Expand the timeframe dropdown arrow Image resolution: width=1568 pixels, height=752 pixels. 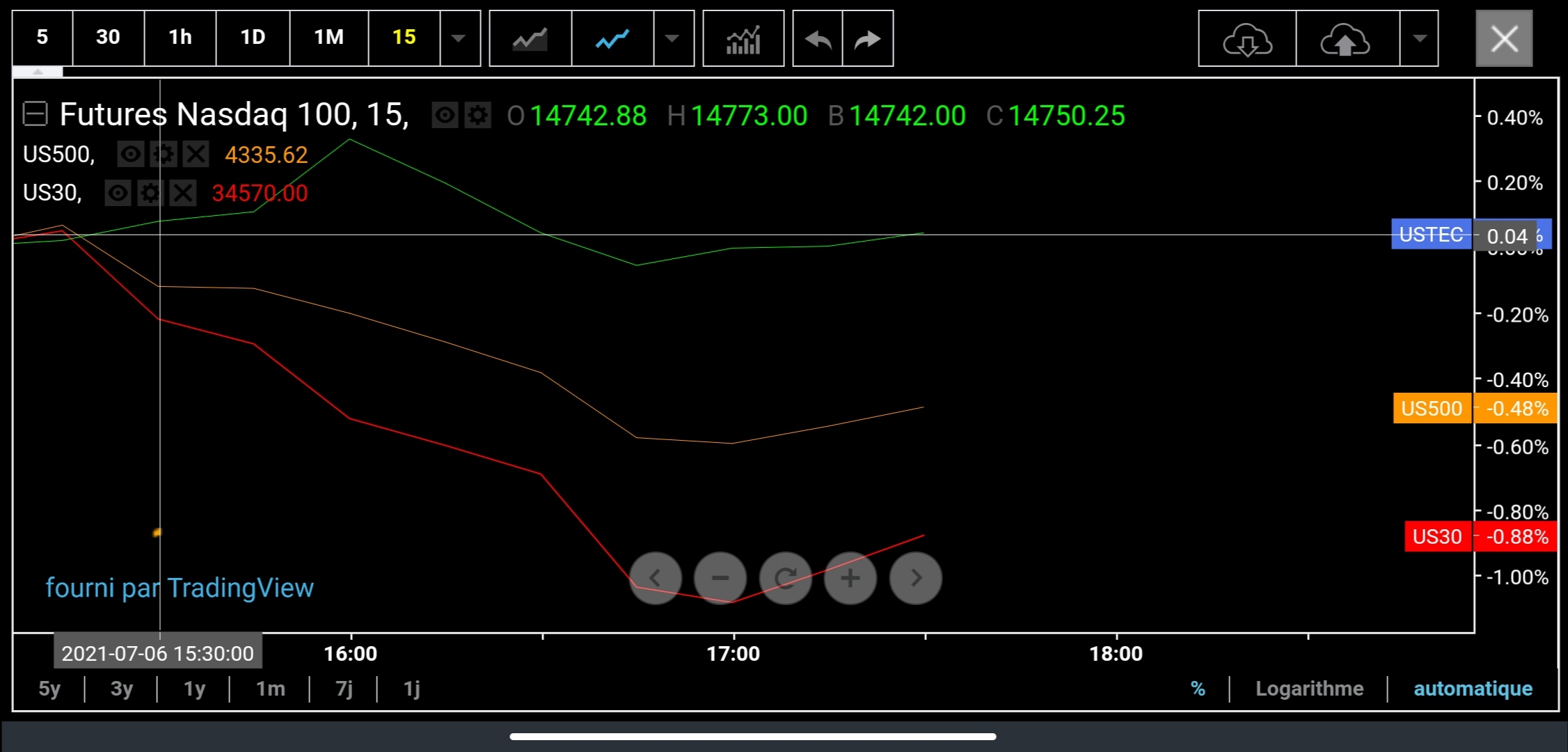click(x=459, y=39)
